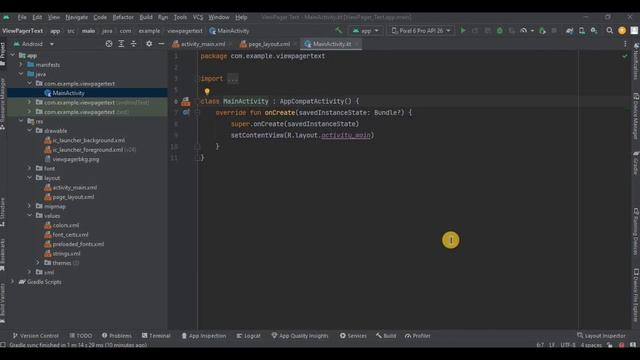The height and width of the screenshot is (360, 640).
Task: Click Expand All in project panel
Action: click(121, 44)
